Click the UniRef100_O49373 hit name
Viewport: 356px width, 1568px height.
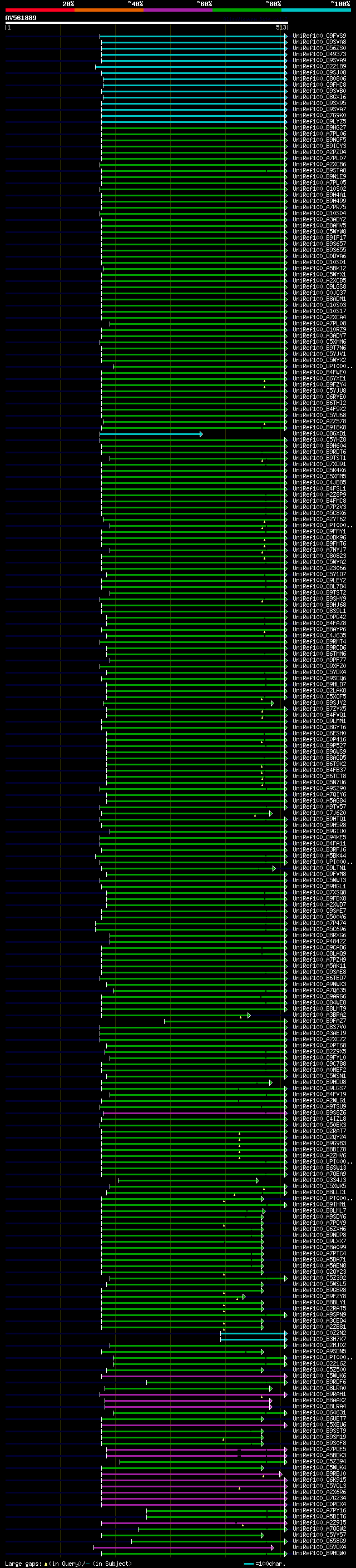coord(319,54)
